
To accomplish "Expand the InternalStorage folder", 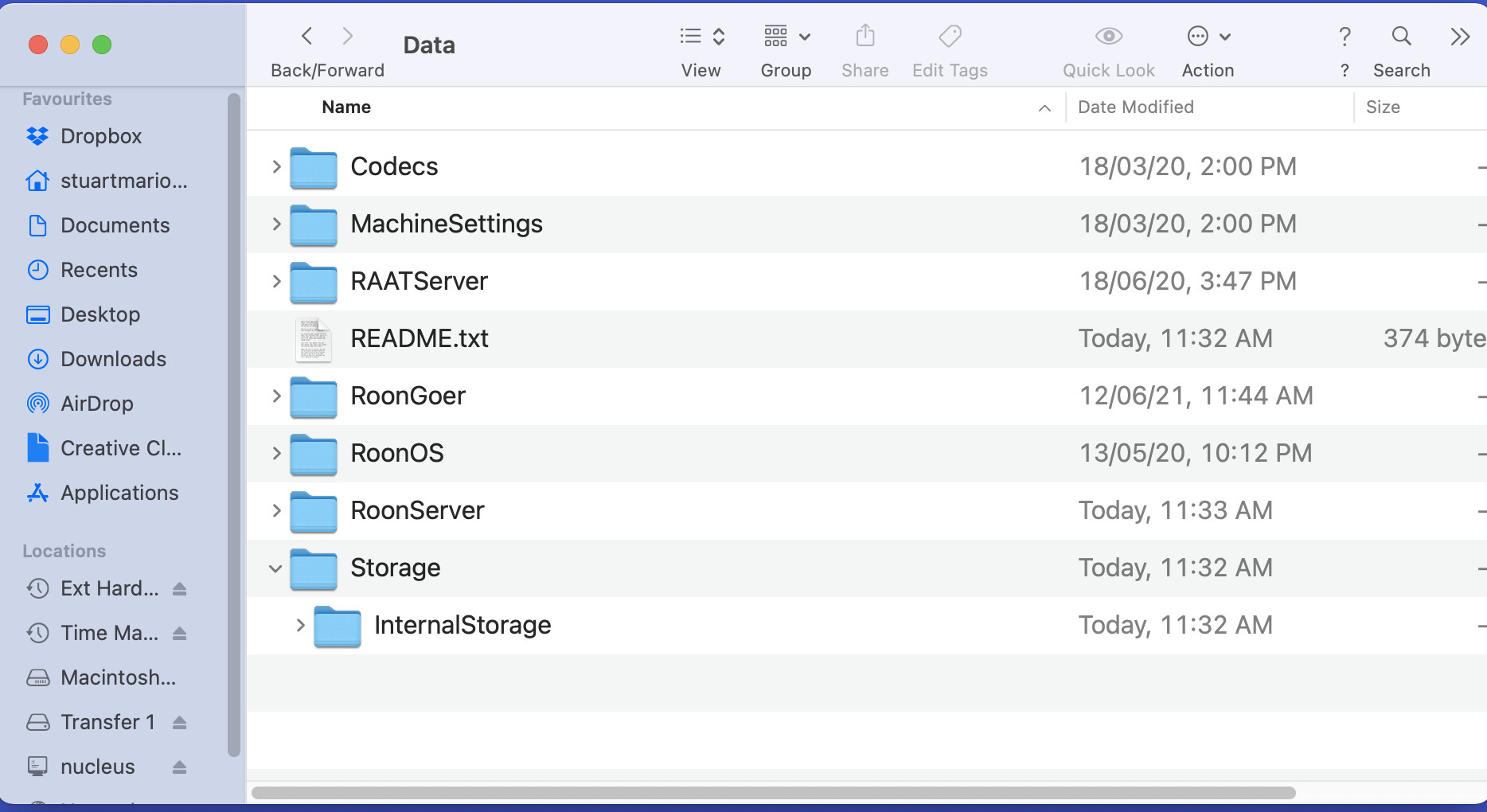I will [x=300, y=625].
